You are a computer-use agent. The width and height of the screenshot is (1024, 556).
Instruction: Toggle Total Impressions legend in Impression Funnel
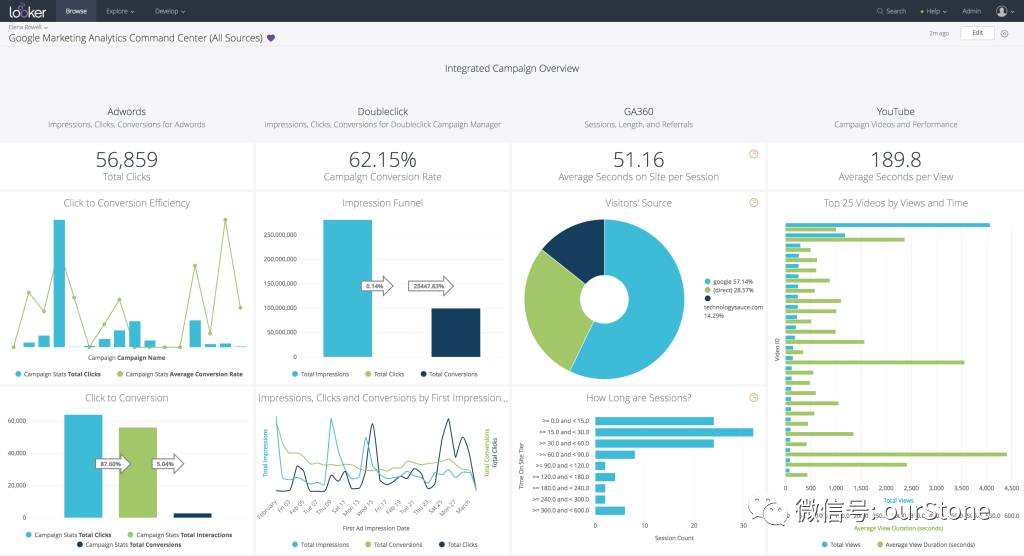click(x=321, y=374)
